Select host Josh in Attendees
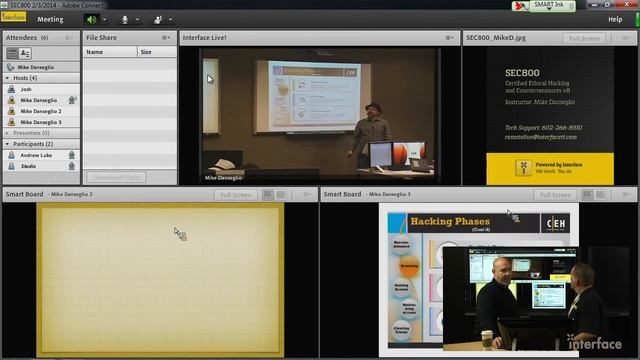The width and height of the screenshot is (640, 360). point(41,89)
